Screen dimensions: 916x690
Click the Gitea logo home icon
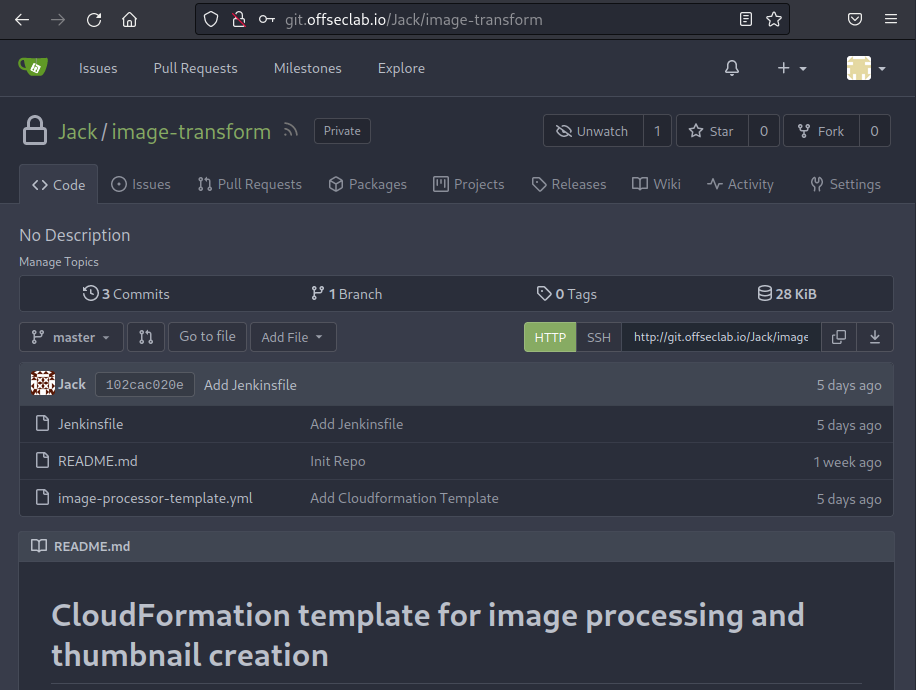click(33, 67)
